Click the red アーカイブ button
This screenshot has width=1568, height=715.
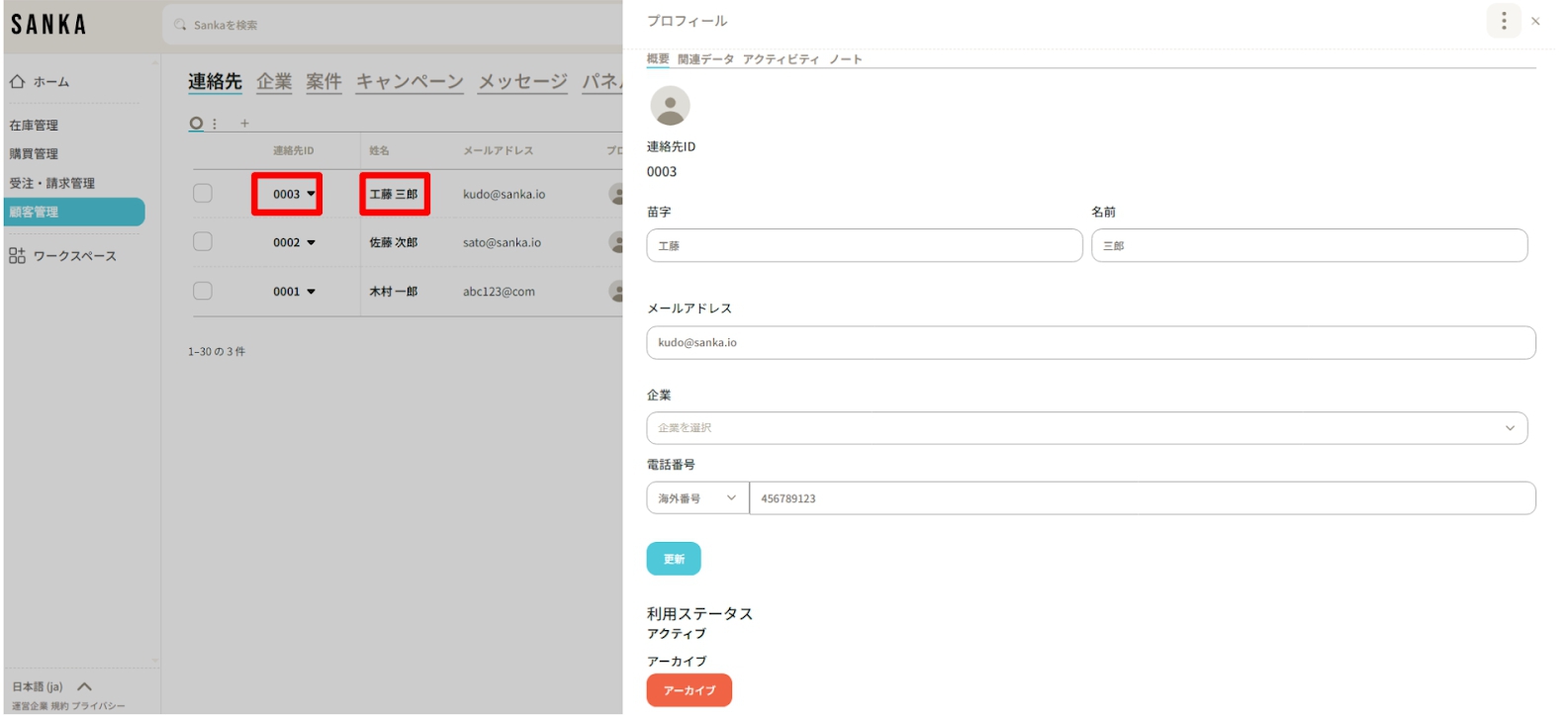pyautogui.click(x=689, y=690)
